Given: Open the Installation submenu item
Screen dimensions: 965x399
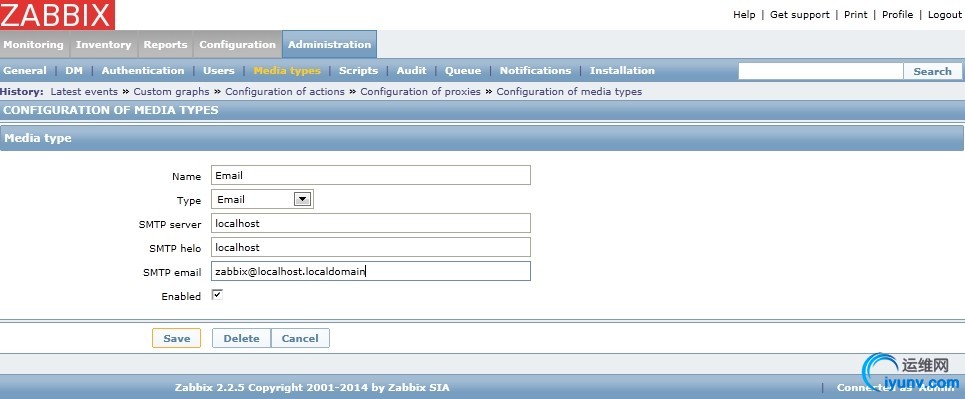Looking at the screenshot, I should (622, 71).
